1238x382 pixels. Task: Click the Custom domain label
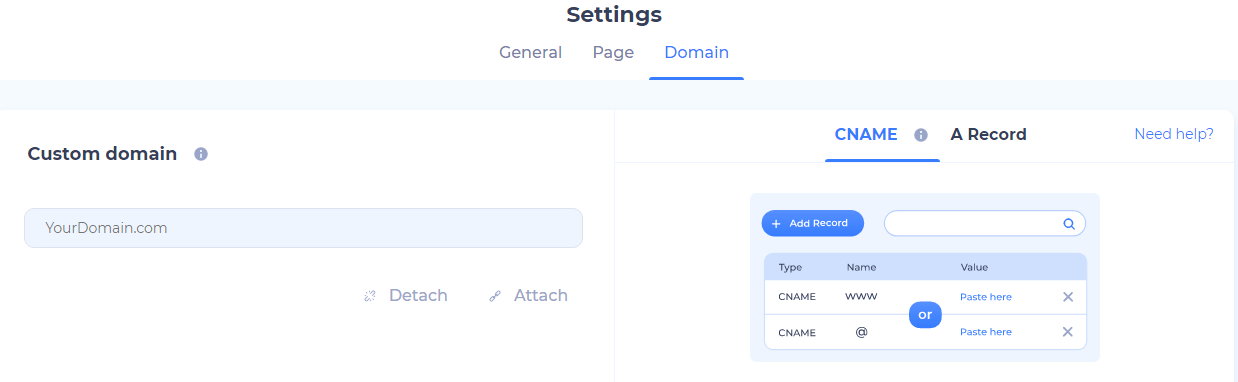(102, 154)
